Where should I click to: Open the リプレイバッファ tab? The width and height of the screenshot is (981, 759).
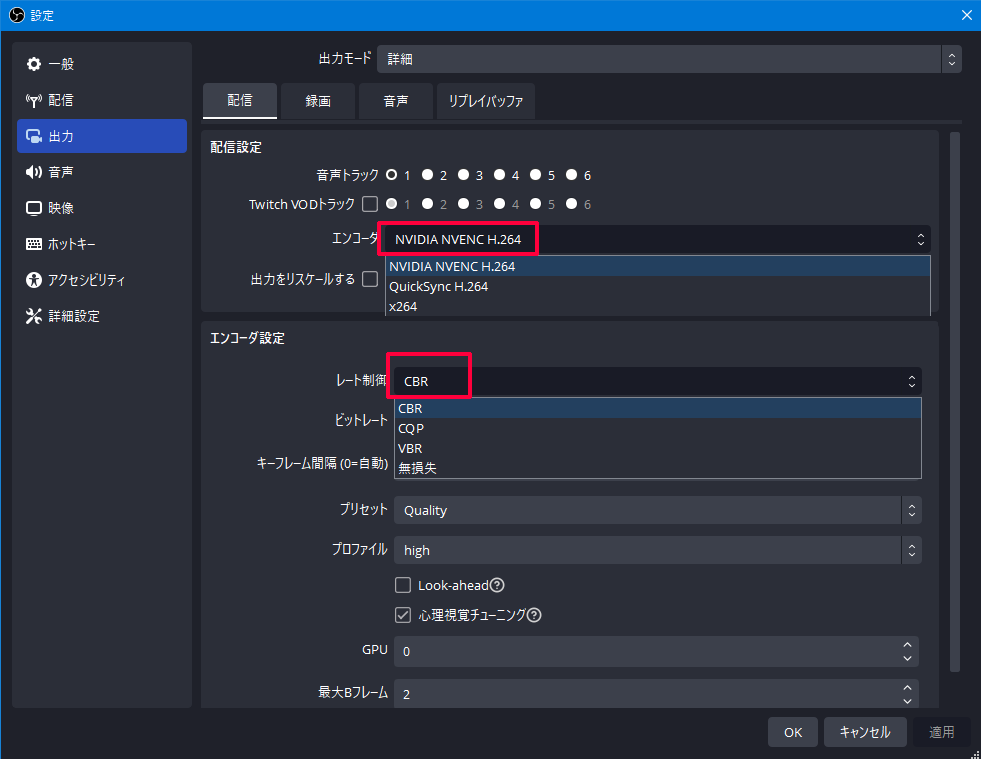[485, 100]
